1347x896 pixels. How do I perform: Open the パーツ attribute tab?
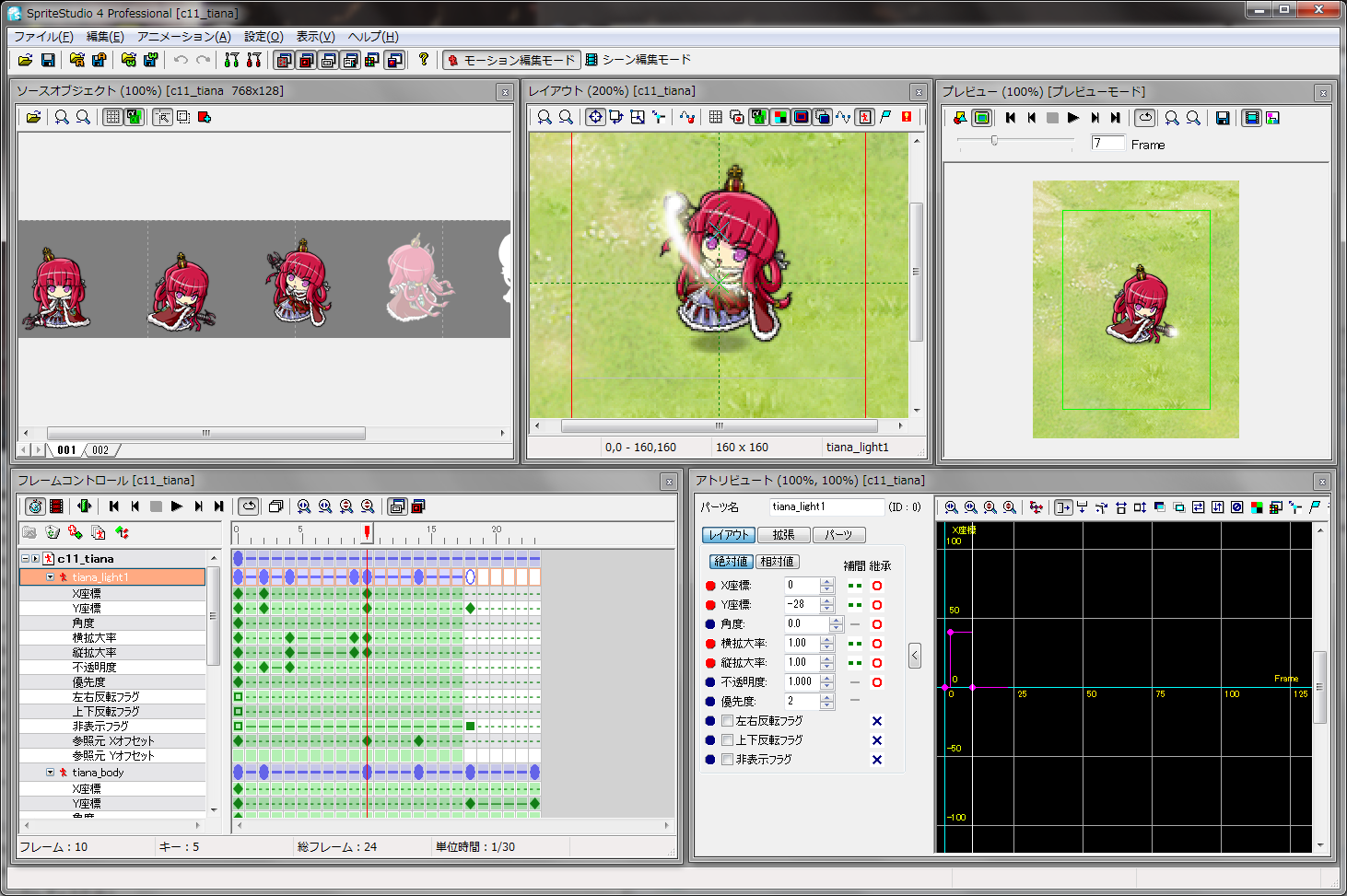838,535
